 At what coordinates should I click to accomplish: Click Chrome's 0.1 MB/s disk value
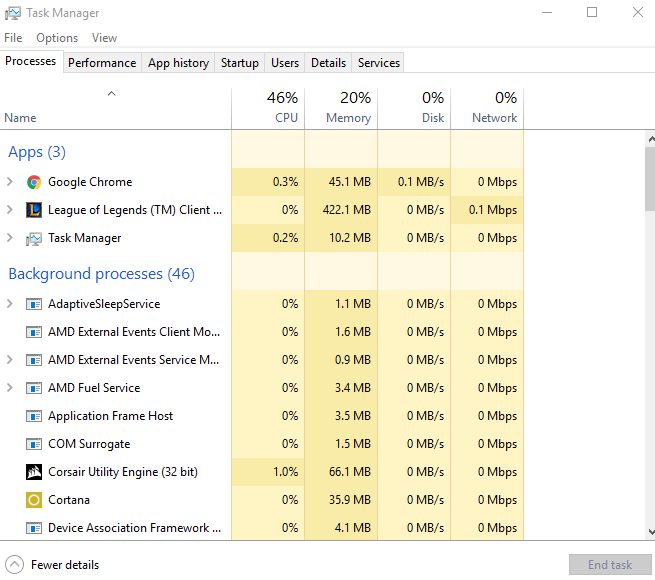(x=421, y=182)
